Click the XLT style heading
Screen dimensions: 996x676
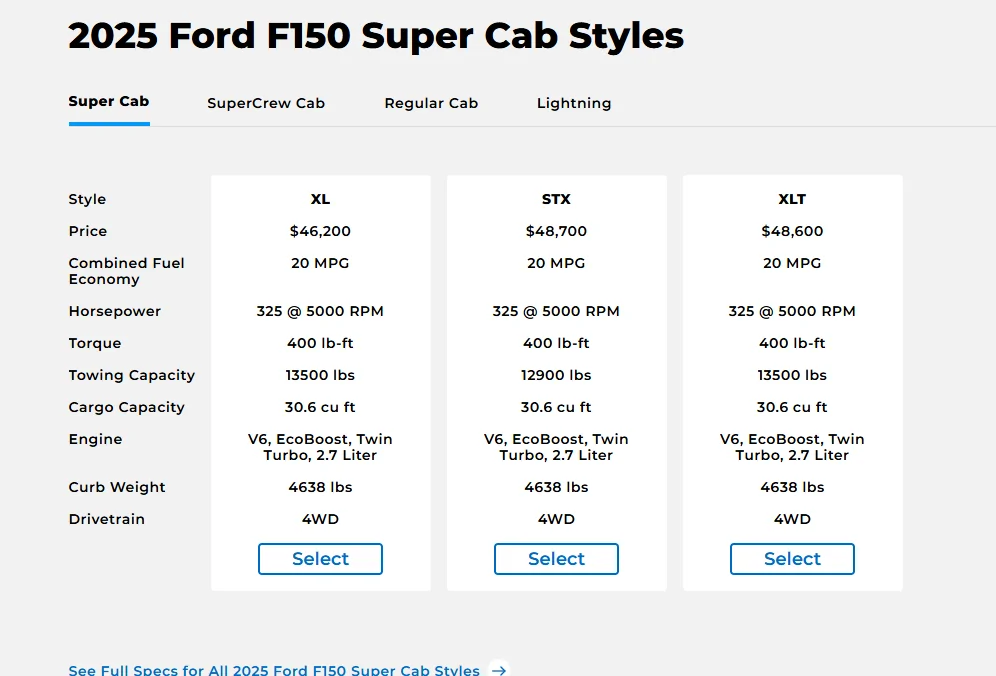tap(792, 199)
